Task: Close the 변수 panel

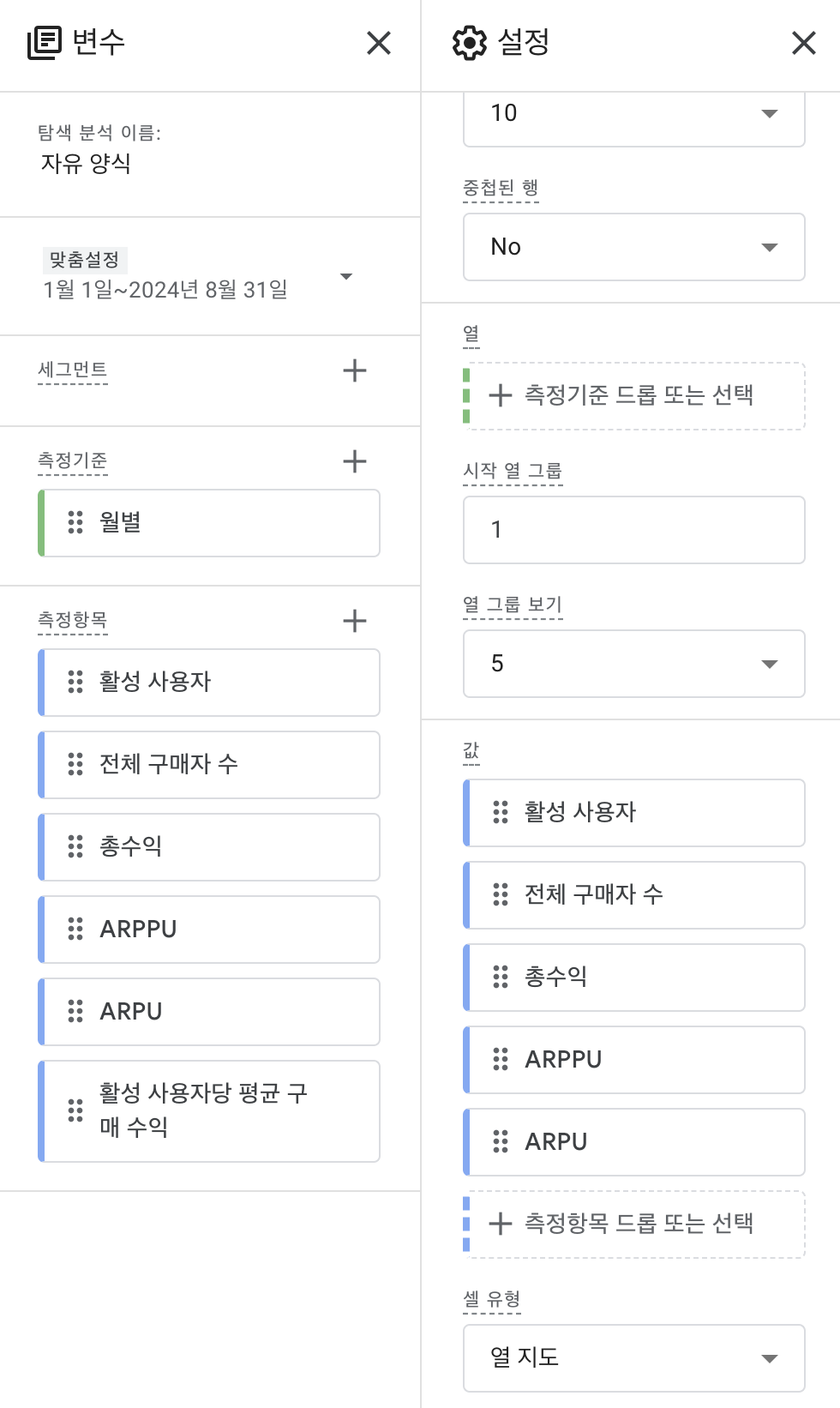Action: (379, 43)
